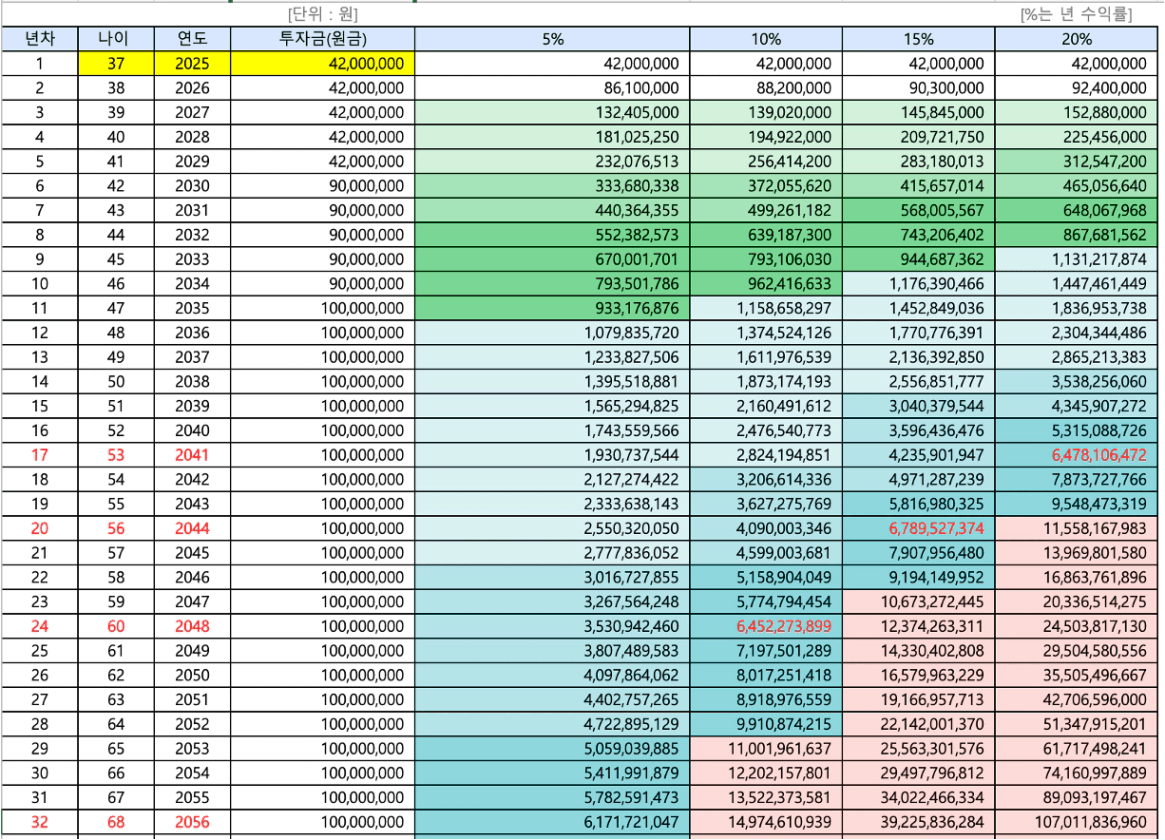Viewport: 1165px width, 840px height.
Task: Click cell 6,171,721,047
Action: coord(552,824)
